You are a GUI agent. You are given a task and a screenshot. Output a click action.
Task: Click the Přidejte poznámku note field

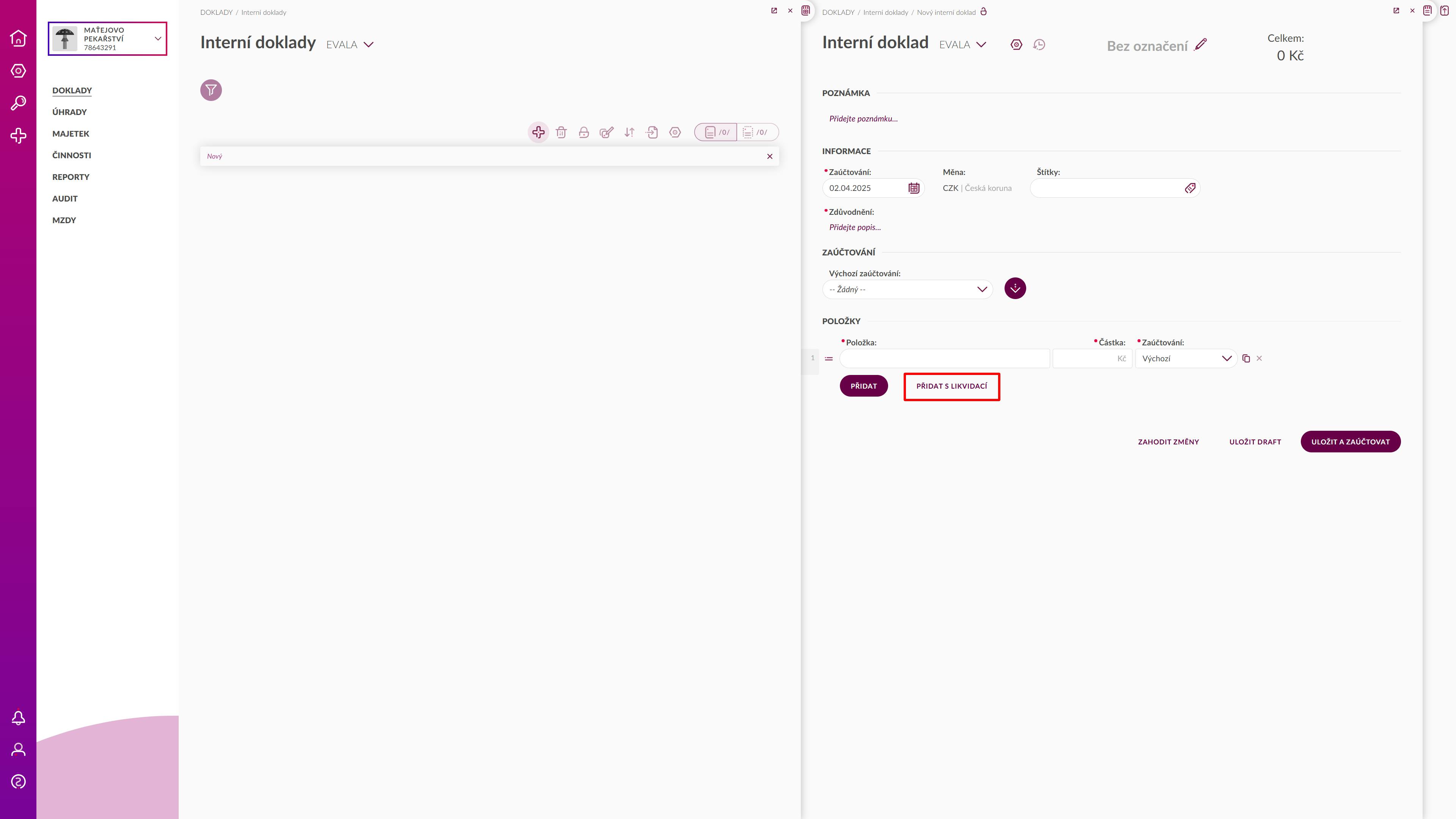863,119
